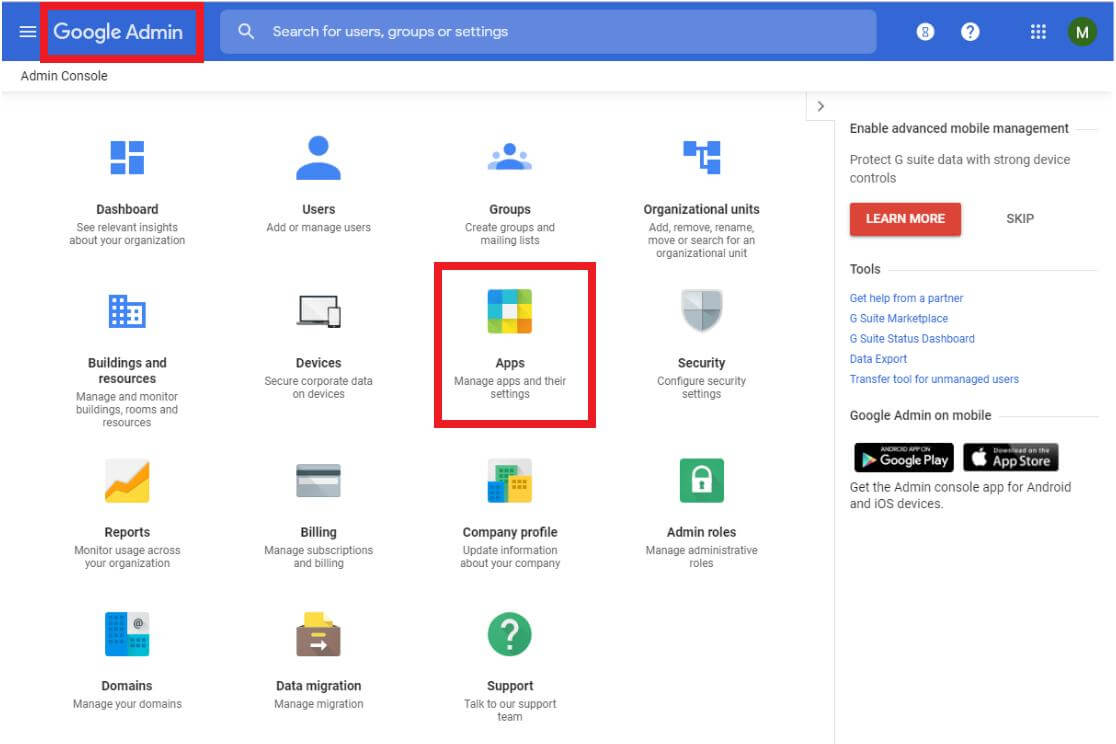This screenshot has height=744, width=1116.
Task: Click the Company profile label text
Action: [x=510, y=532]
